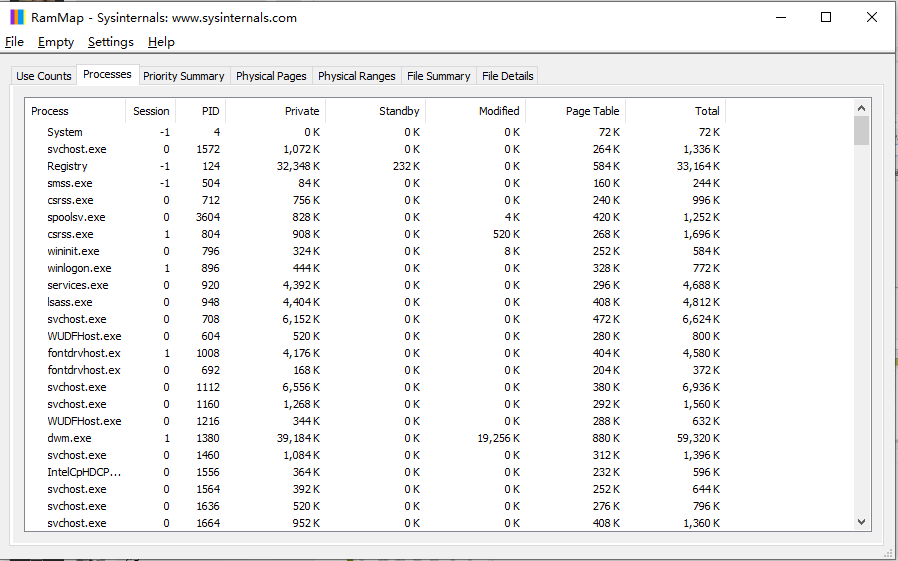Click the scrollbar down arrow
Screen dimensions: 898x561
tap(862, 522)
